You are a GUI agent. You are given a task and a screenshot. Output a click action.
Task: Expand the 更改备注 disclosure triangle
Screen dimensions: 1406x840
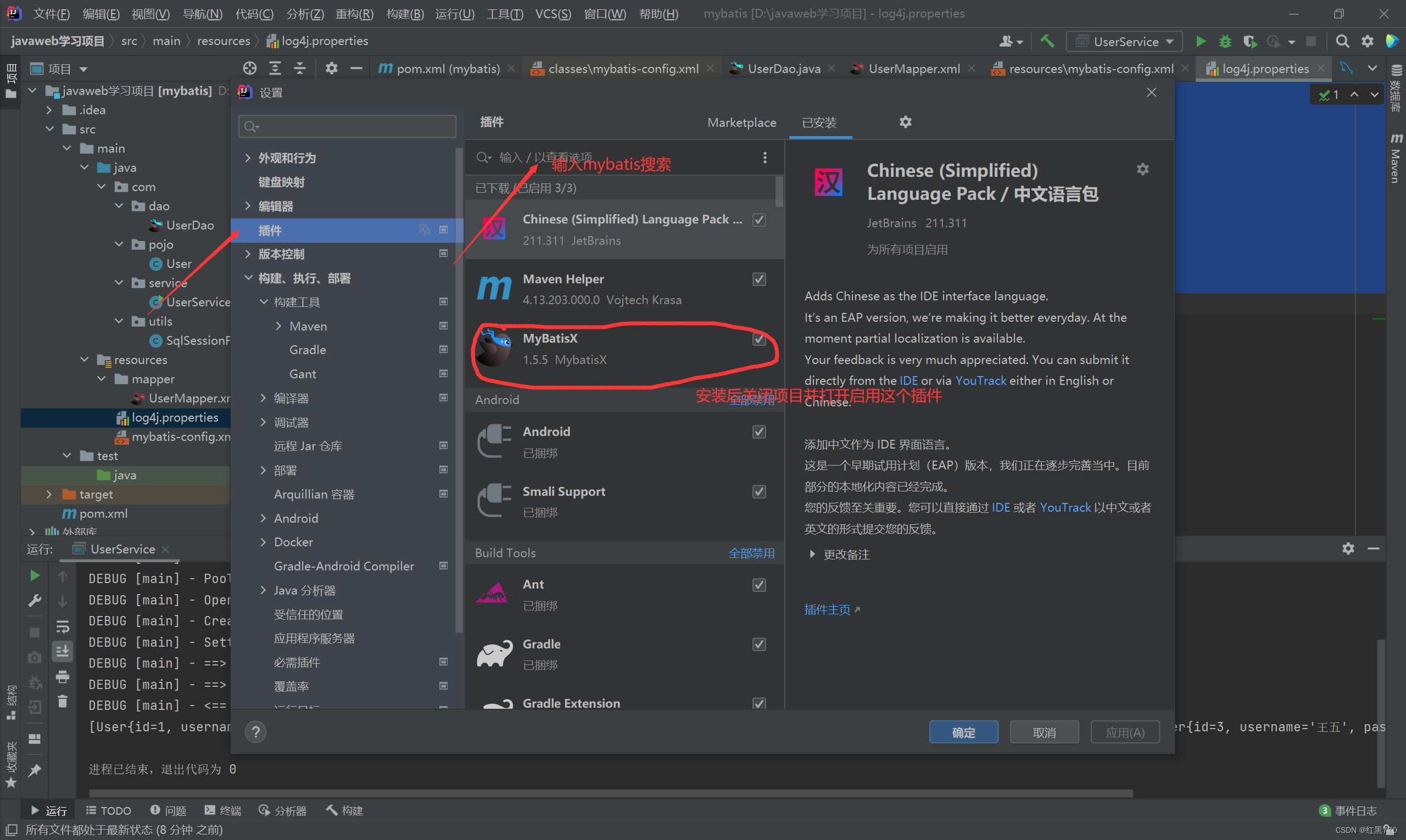point(812,554)
